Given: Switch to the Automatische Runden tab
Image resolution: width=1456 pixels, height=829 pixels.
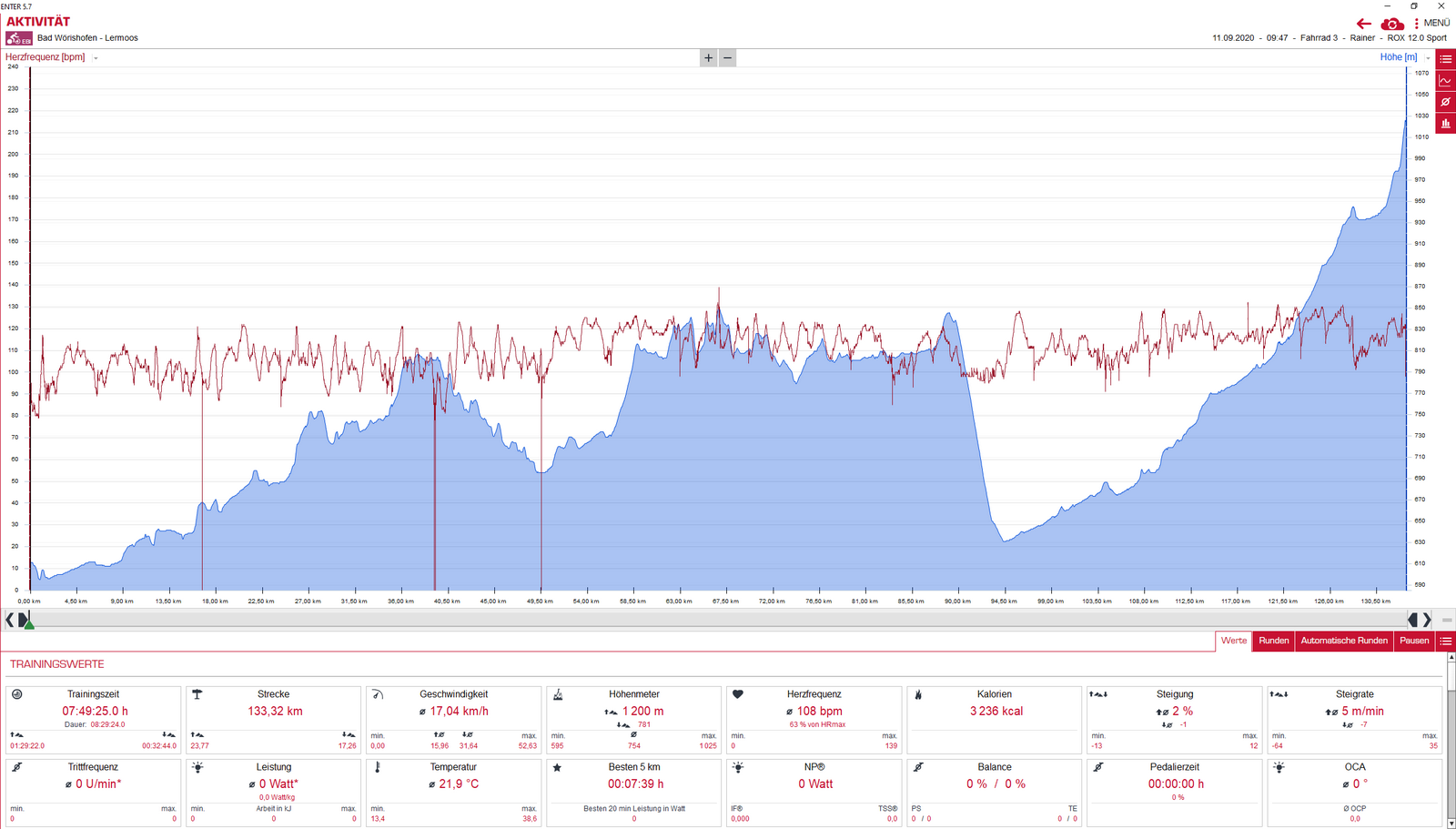Looking at the screenshot, I should point(1343,641).
